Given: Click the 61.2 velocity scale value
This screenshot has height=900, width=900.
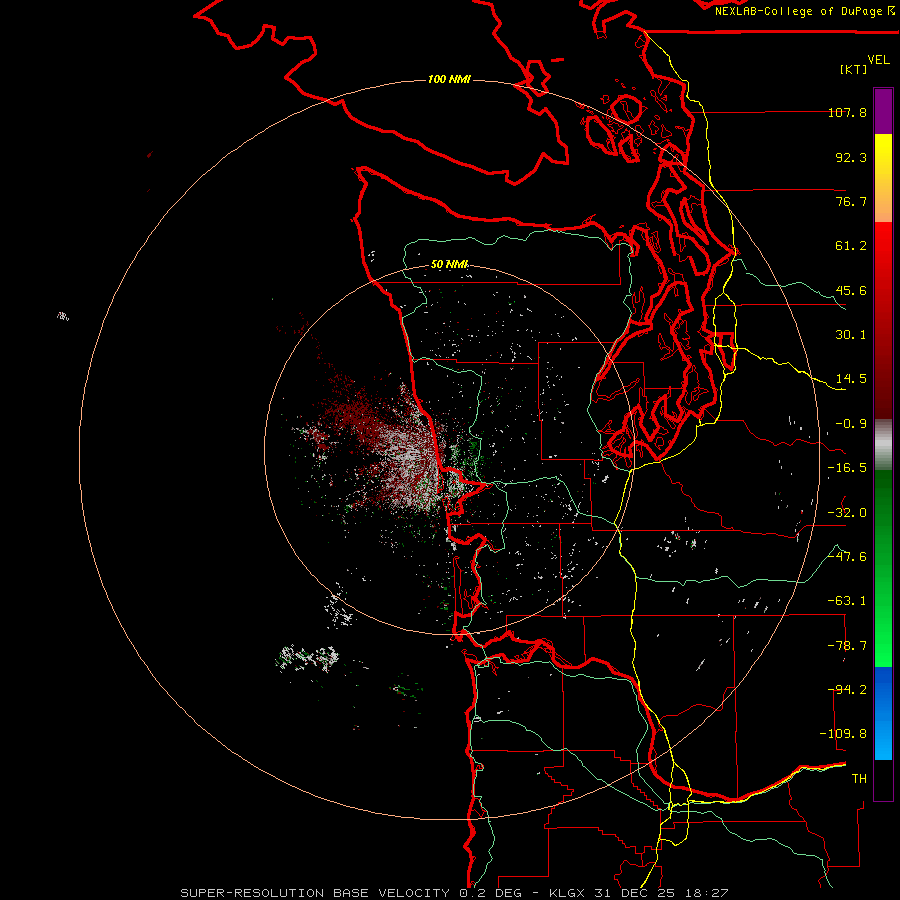Looking at the screenshot, I should [851, 246].
